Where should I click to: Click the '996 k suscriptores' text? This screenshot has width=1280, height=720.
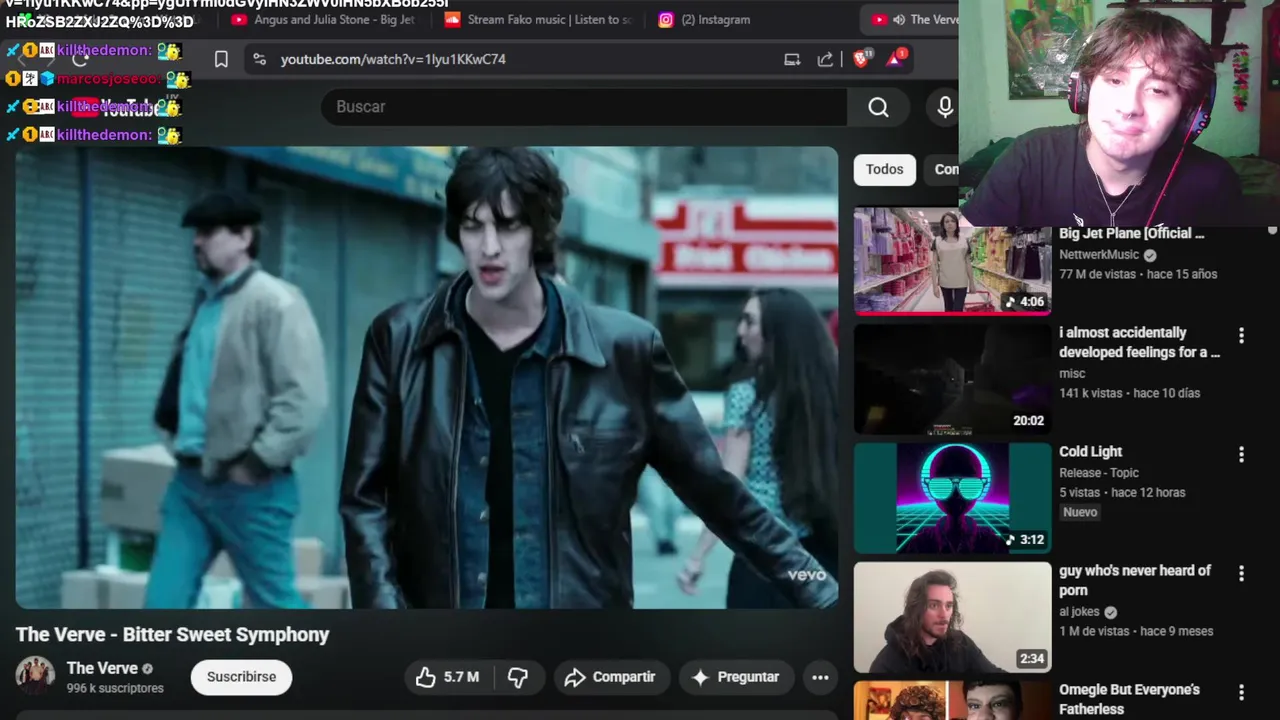pos(115,688)
